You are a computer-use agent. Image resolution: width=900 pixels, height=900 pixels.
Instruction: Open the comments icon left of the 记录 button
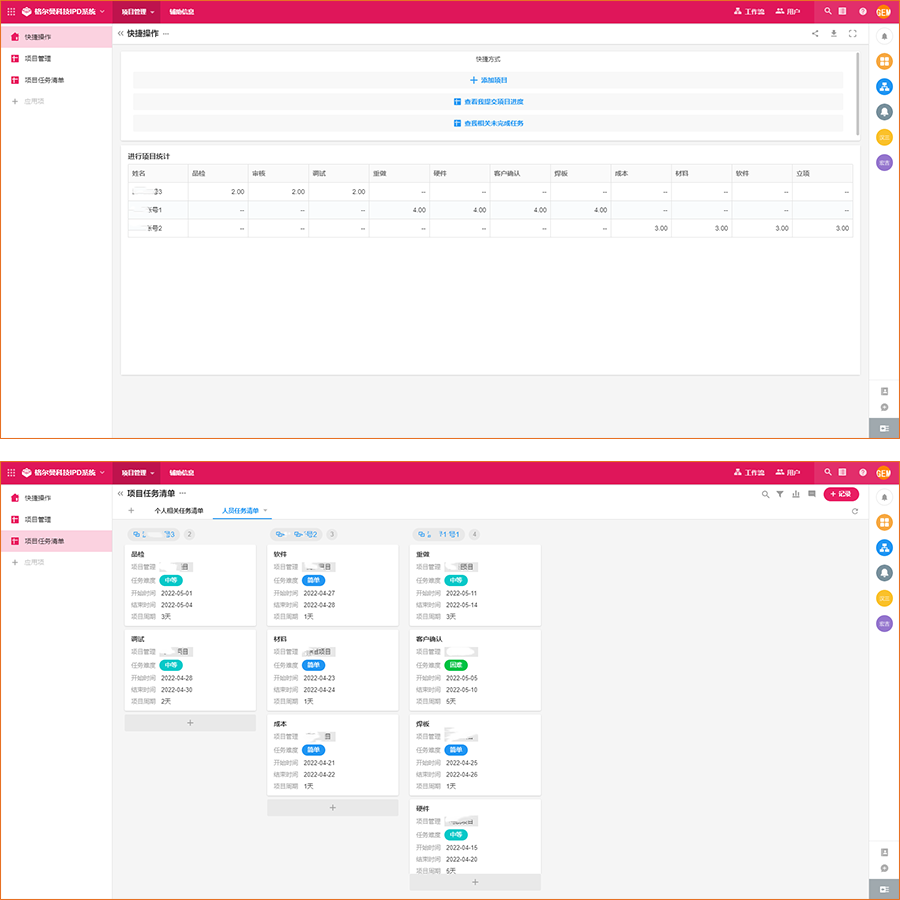(x=812, y=494)
